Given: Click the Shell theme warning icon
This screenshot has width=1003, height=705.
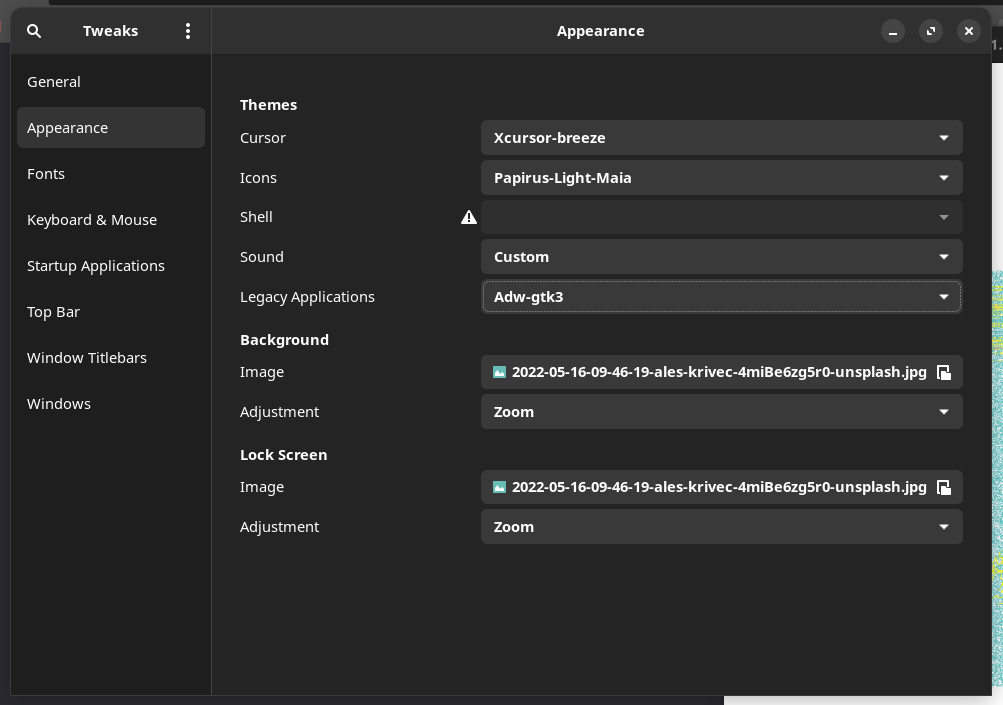Looking at the screenshot, I should (468, 217).
